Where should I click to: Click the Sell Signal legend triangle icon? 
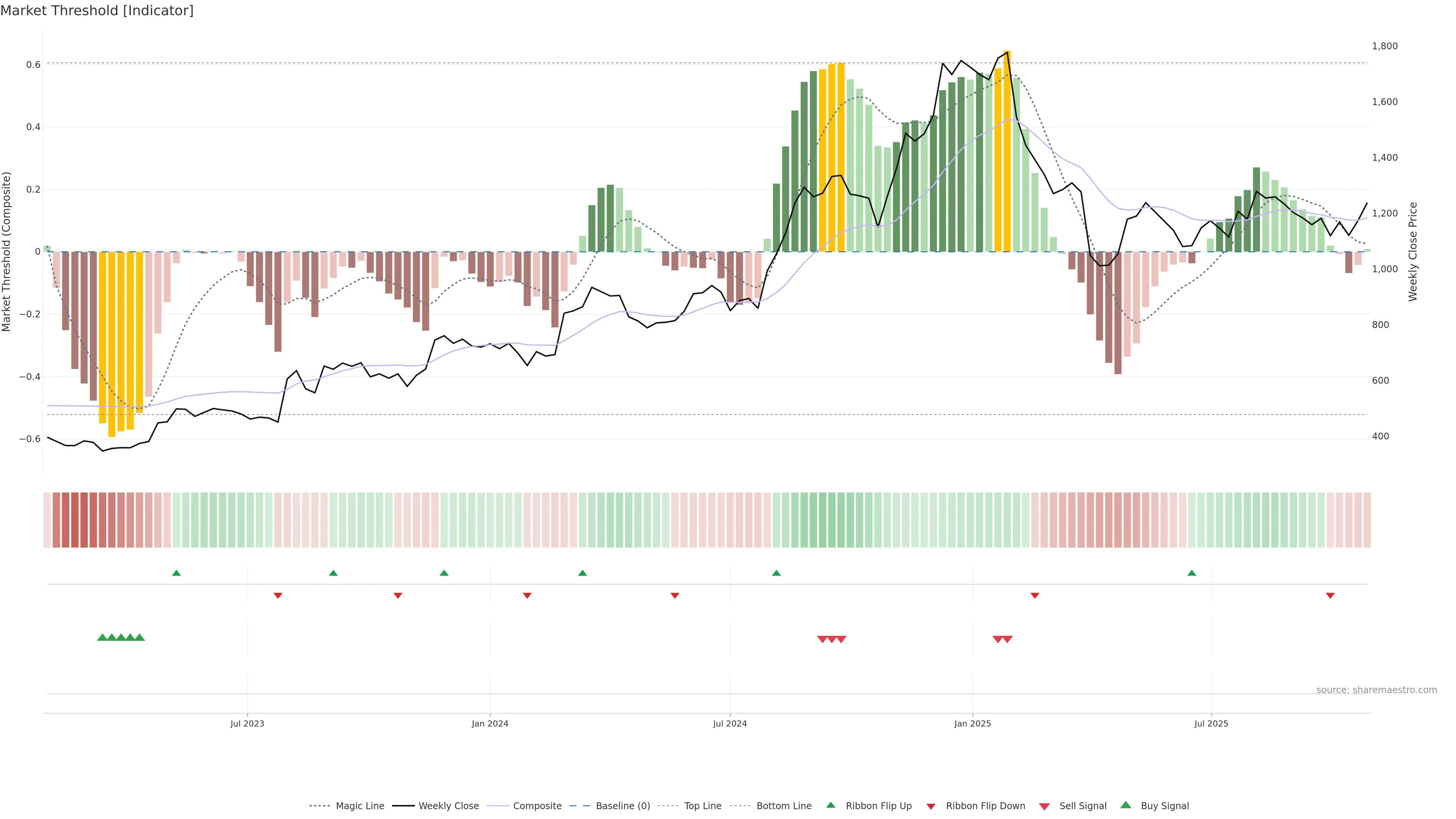click(1044, 806)
